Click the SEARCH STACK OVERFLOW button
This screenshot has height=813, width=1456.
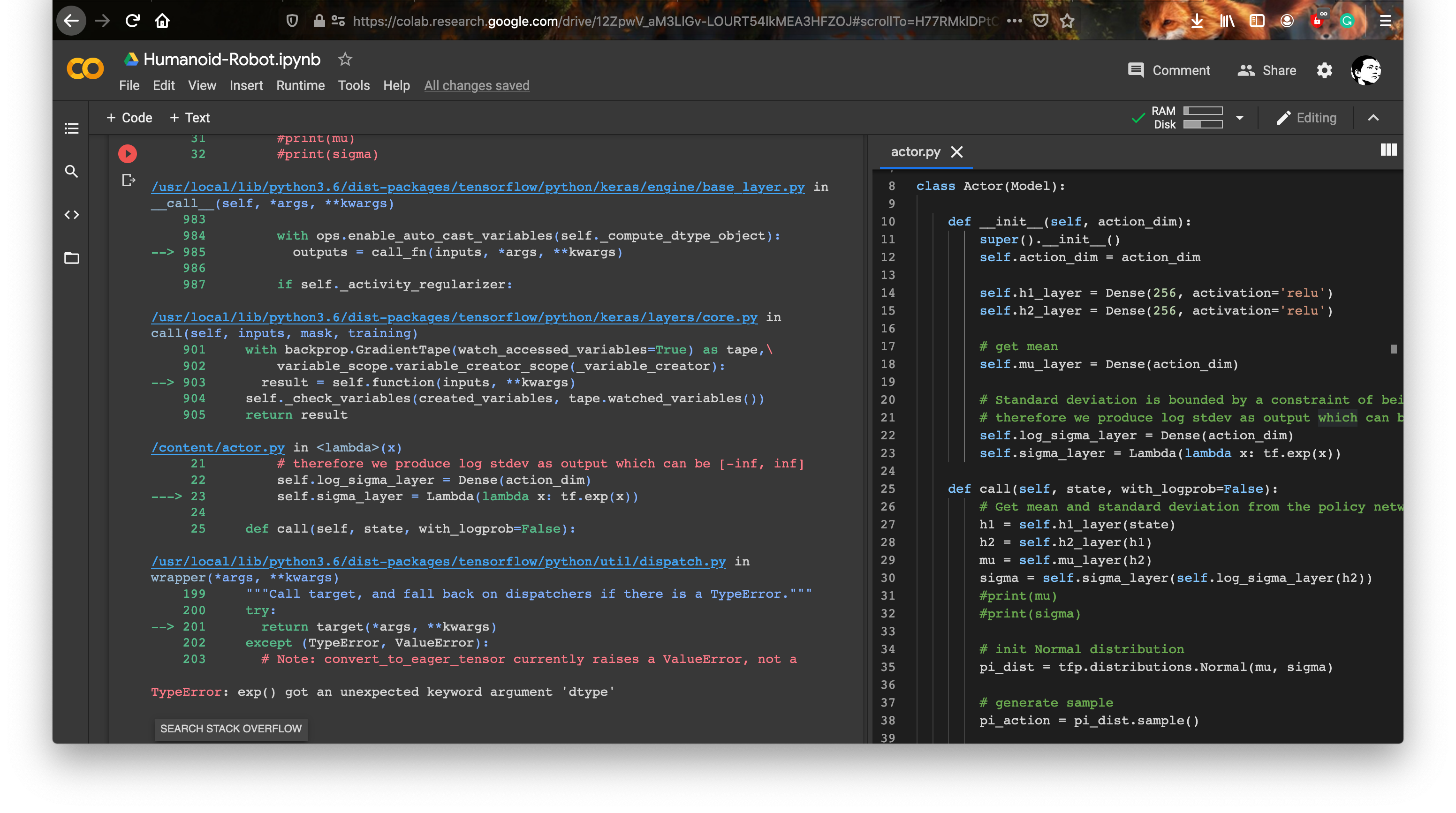231,729
